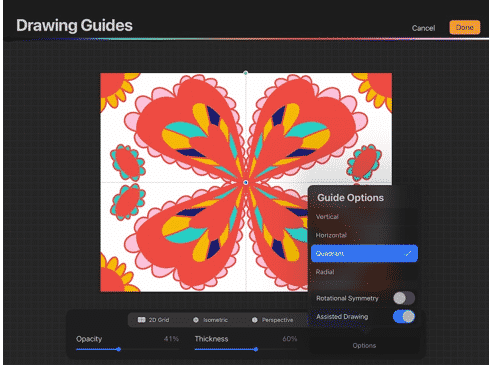This screenshot has height=365, width=497.
Task: Click the Opacity label
Action: (x=89, y=339)
